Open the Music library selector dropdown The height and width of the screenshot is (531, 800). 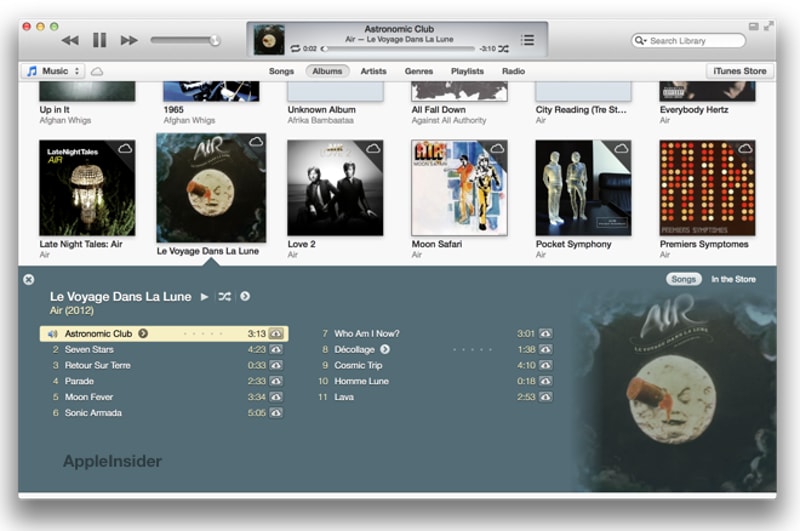[53, 71]
